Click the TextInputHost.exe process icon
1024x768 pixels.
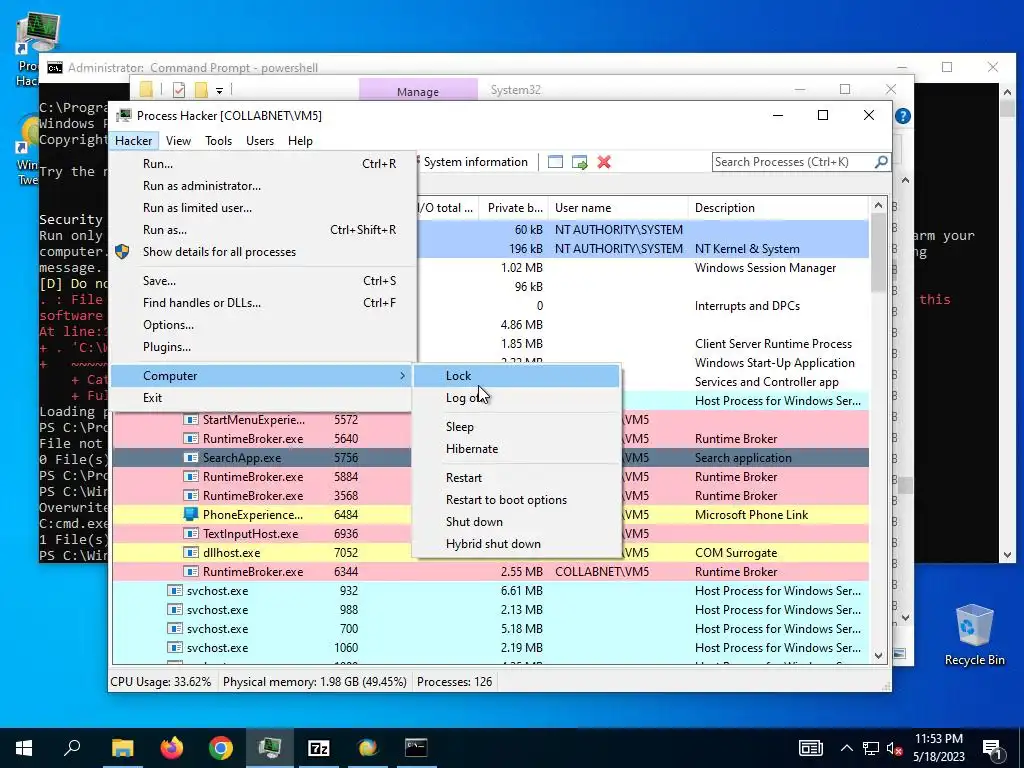point(191,534)
